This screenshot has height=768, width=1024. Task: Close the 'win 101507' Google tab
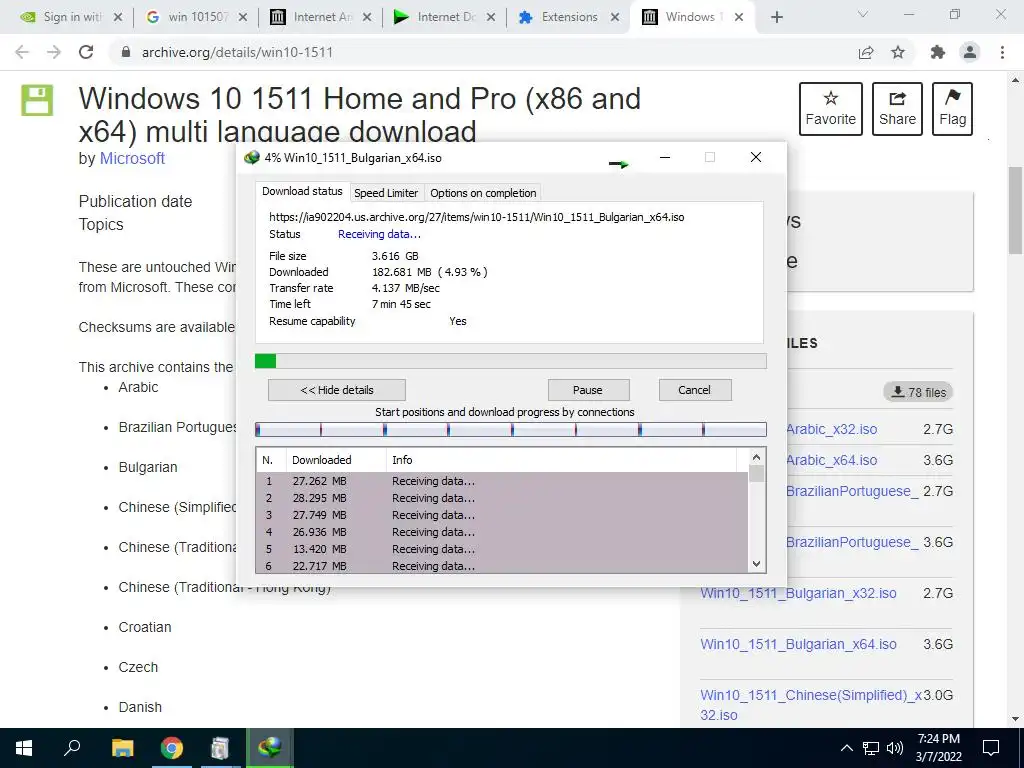tap(242, 18)
